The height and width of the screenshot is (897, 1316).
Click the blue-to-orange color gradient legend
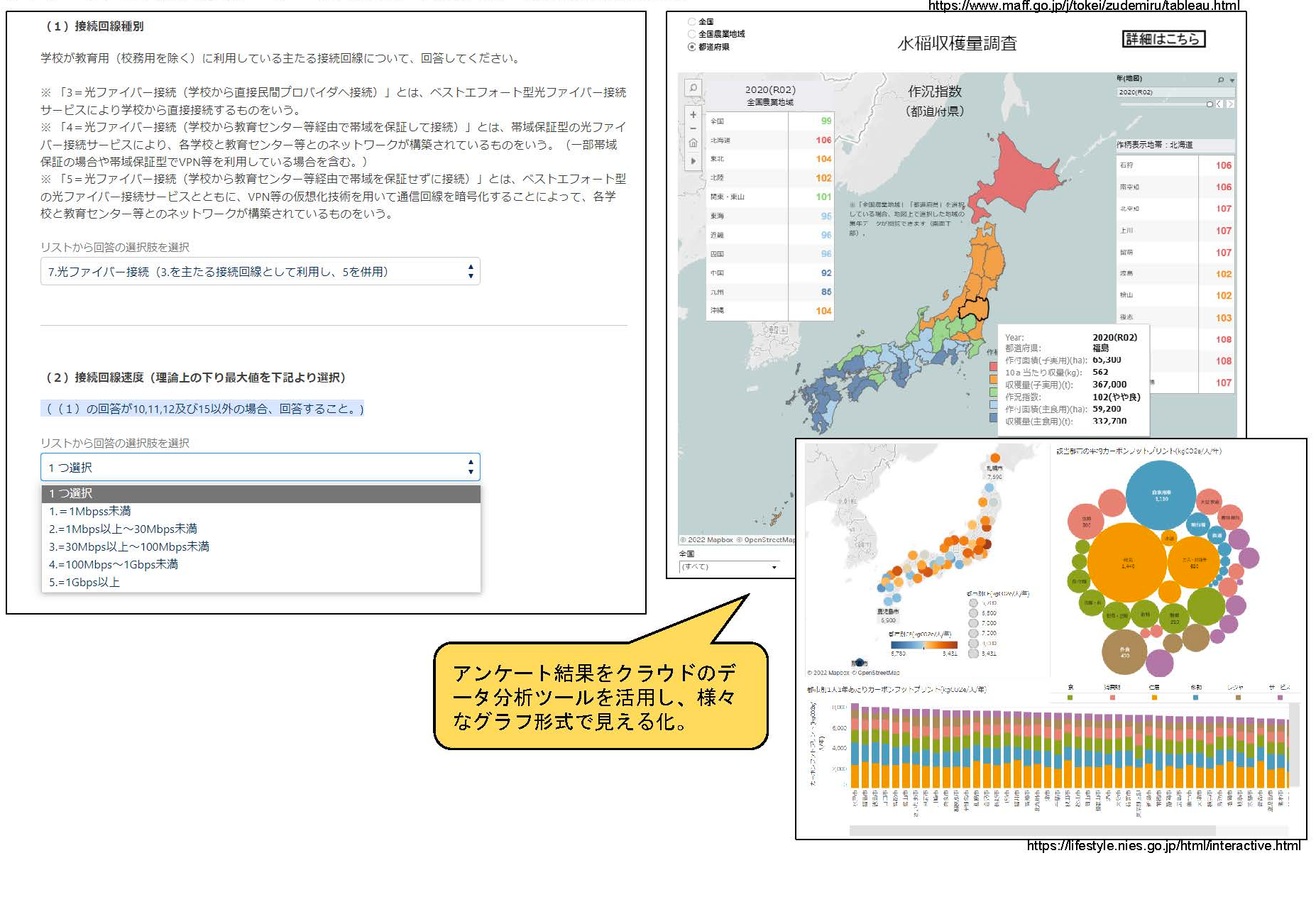tap(924, 645)
